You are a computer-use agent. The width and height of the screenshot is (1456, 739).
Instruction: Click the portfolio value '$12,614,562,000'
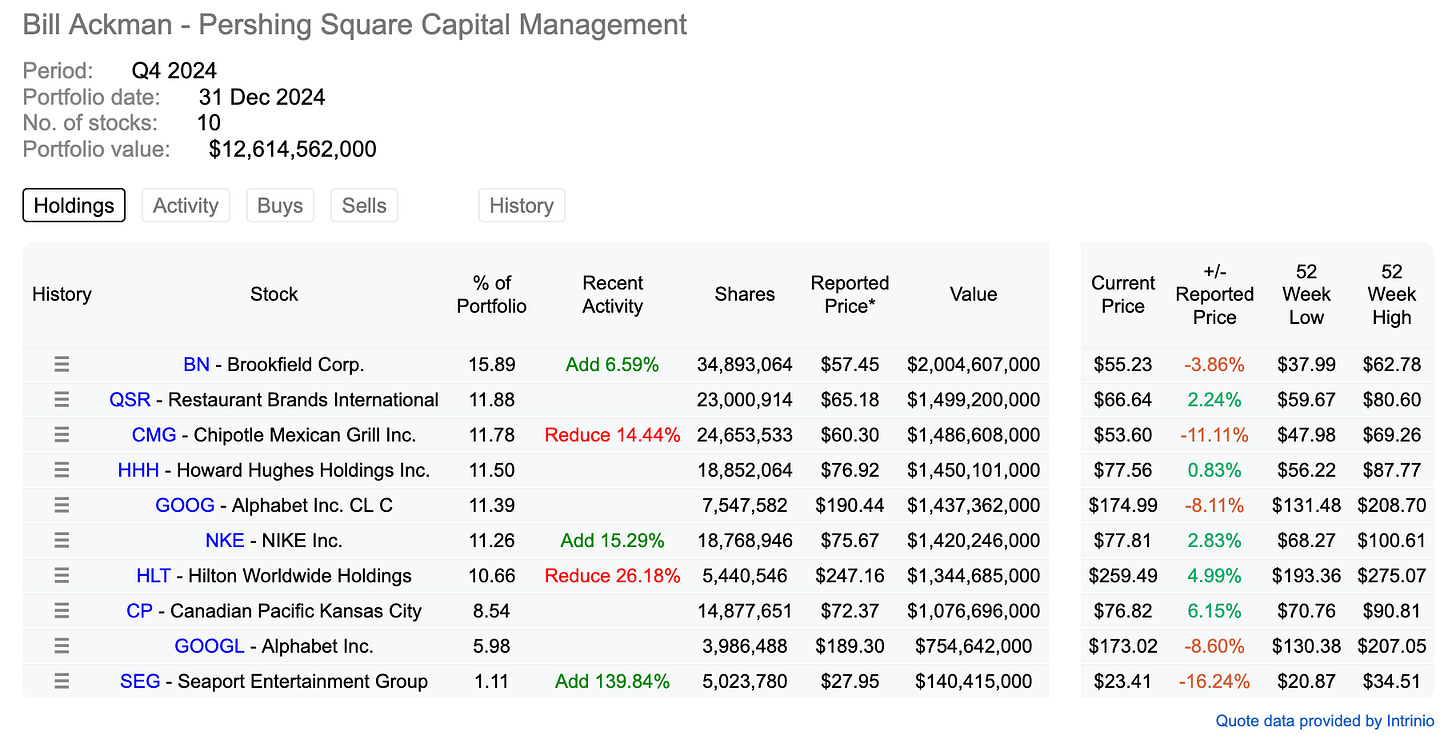293,150
